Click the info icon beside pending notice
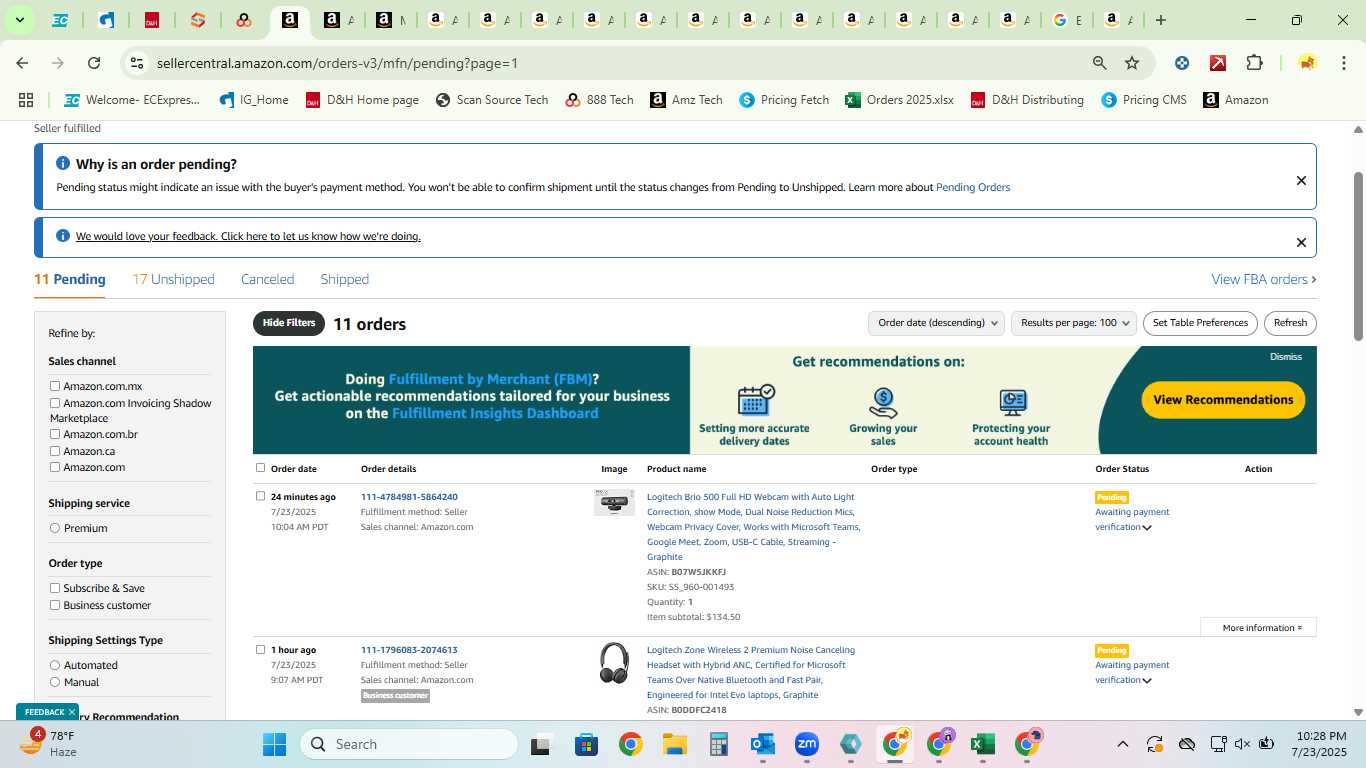Viewport: 1366px width, 768px height. pyautogui.click(x=63, y=163)
